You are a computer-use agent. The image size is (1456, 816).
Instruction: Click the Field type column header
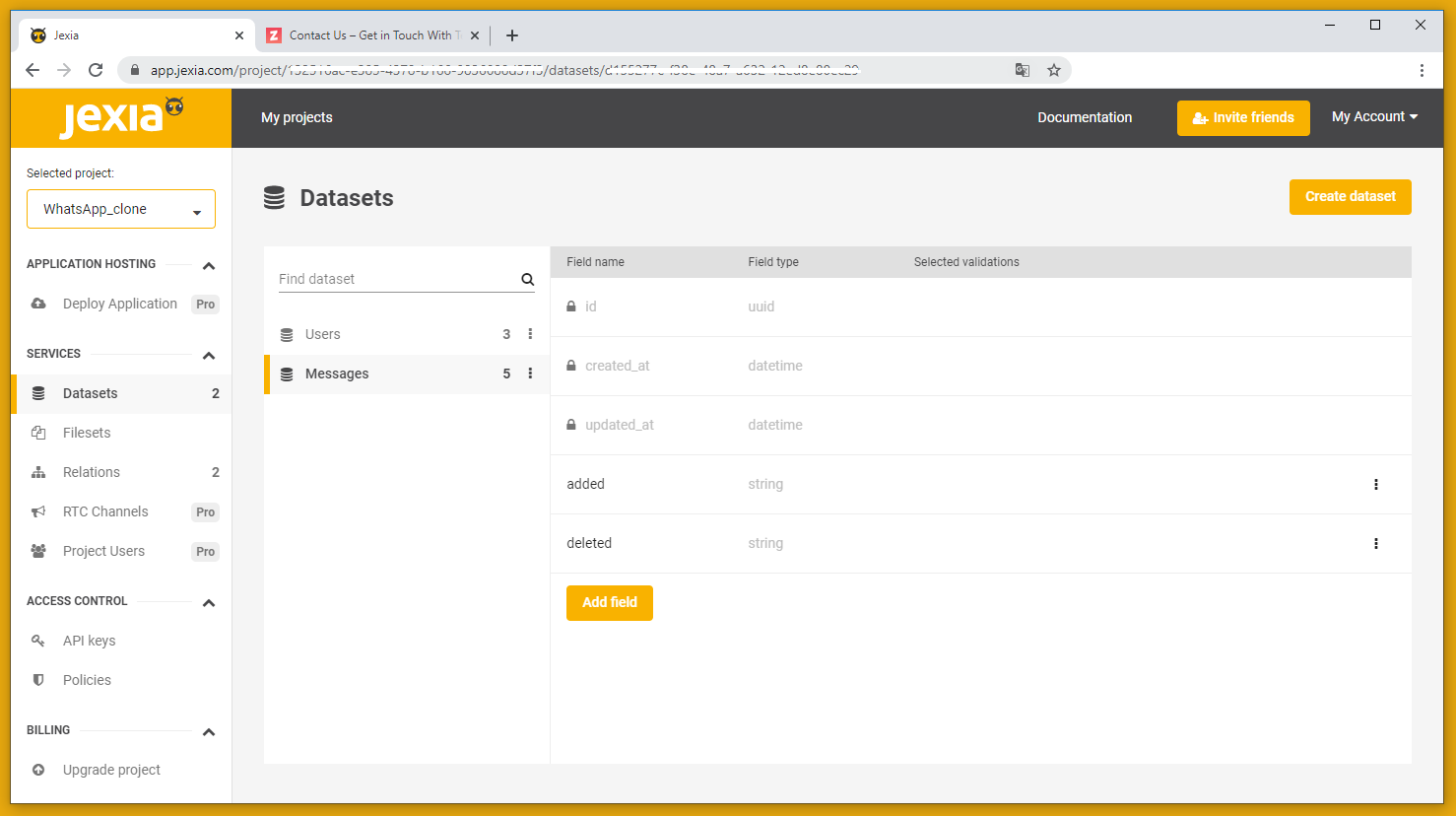pos(773,262)
